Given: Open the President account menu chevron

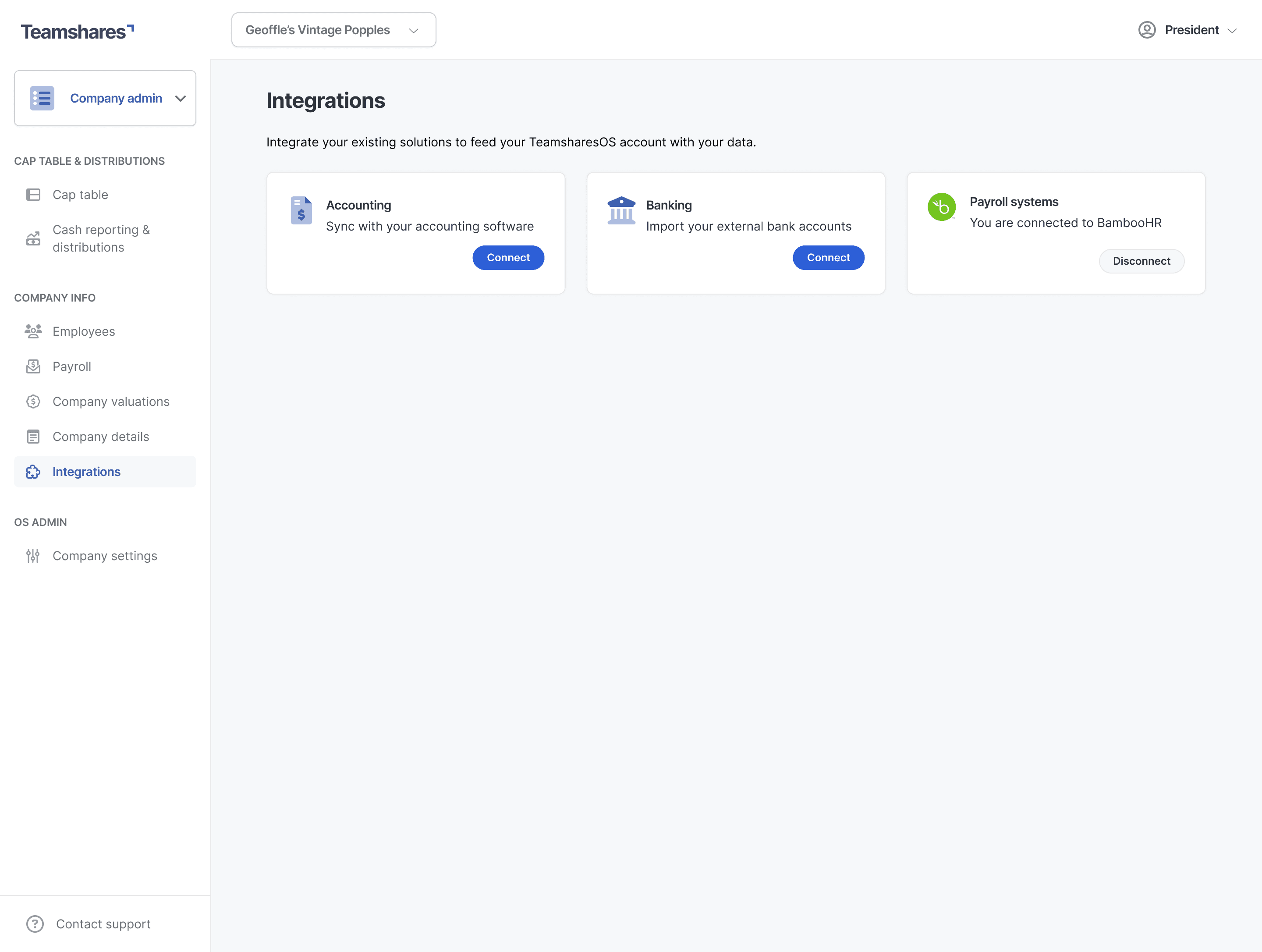Looking at the screenshot, I should pyautogui.click(x=1232, y=31).
